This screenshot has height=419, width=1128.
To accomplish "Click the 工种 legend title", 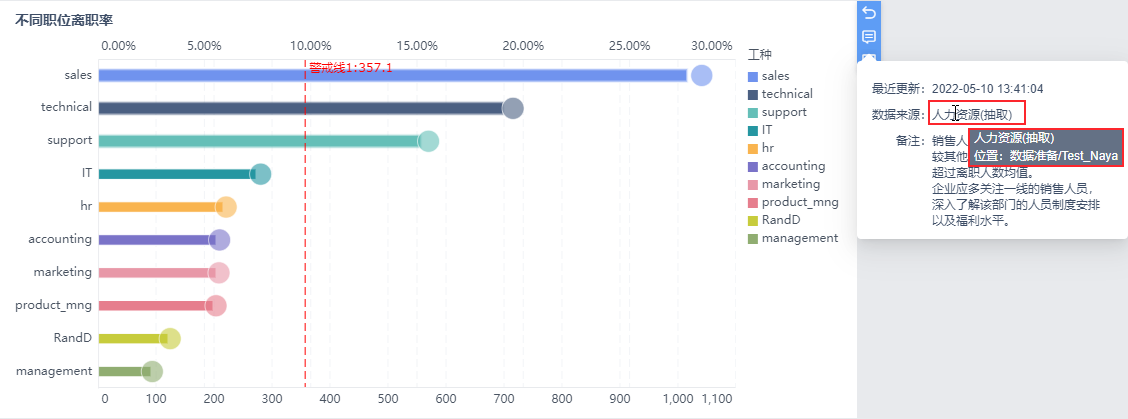I will tap(760, 54).
